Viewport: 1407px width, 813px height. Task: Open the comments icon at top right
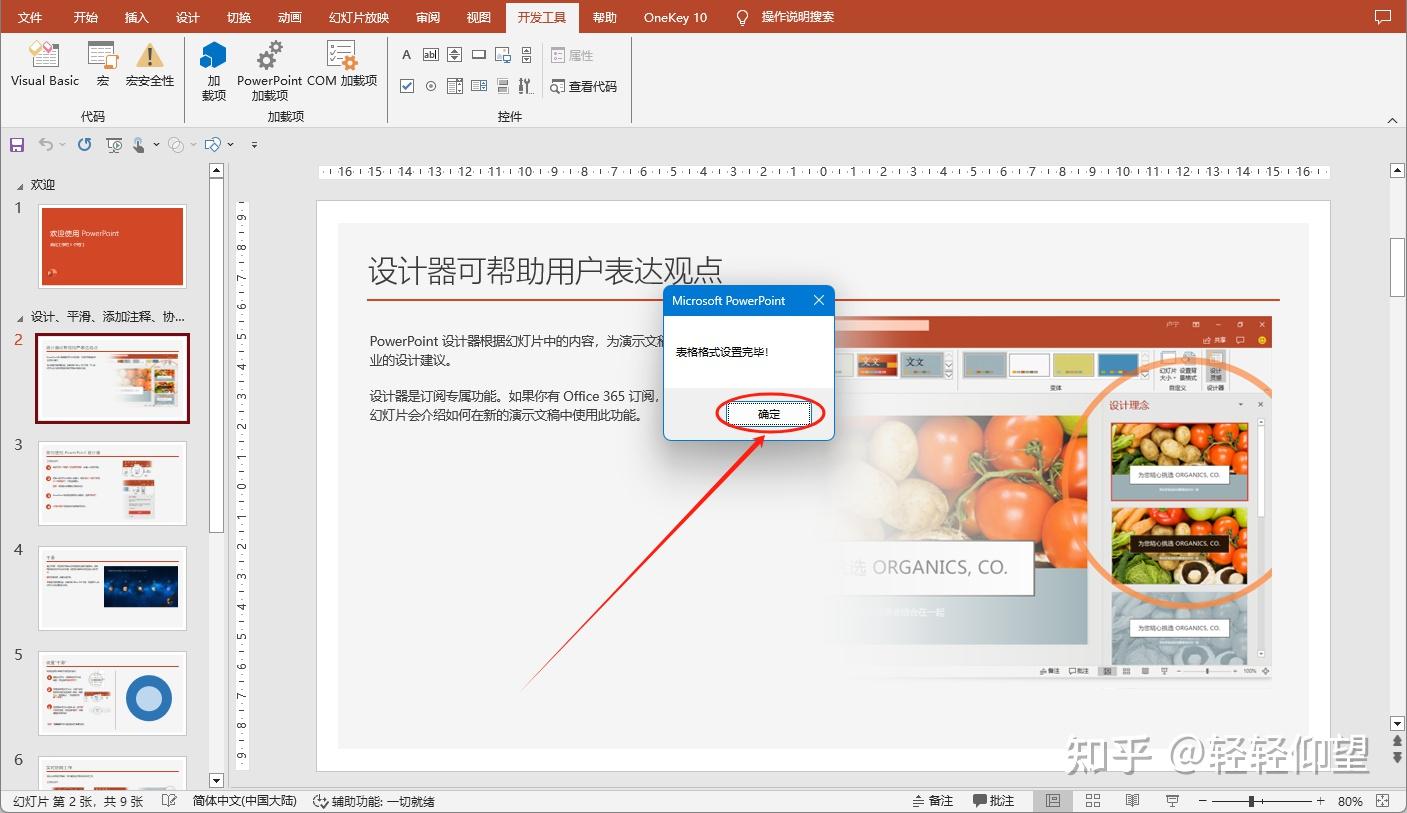(x=1383, y=17)
